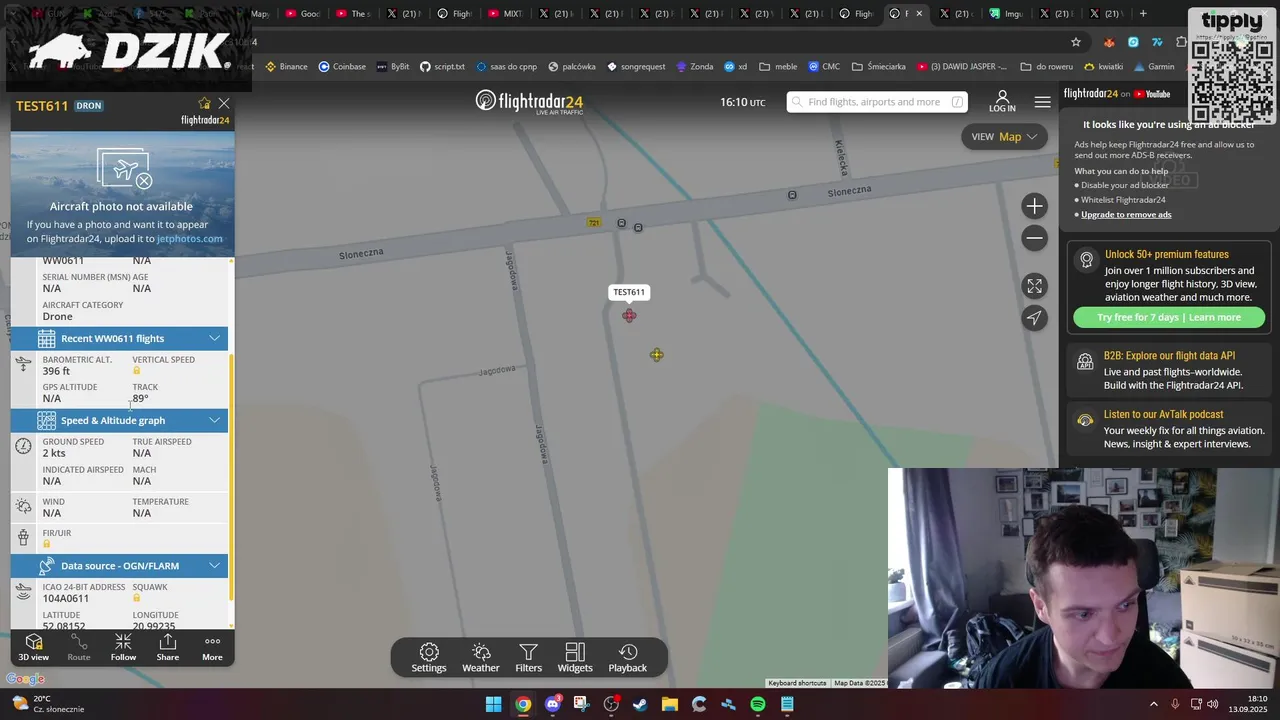
Task: Switch to the Imgur browser tab
Action: 1005,14
